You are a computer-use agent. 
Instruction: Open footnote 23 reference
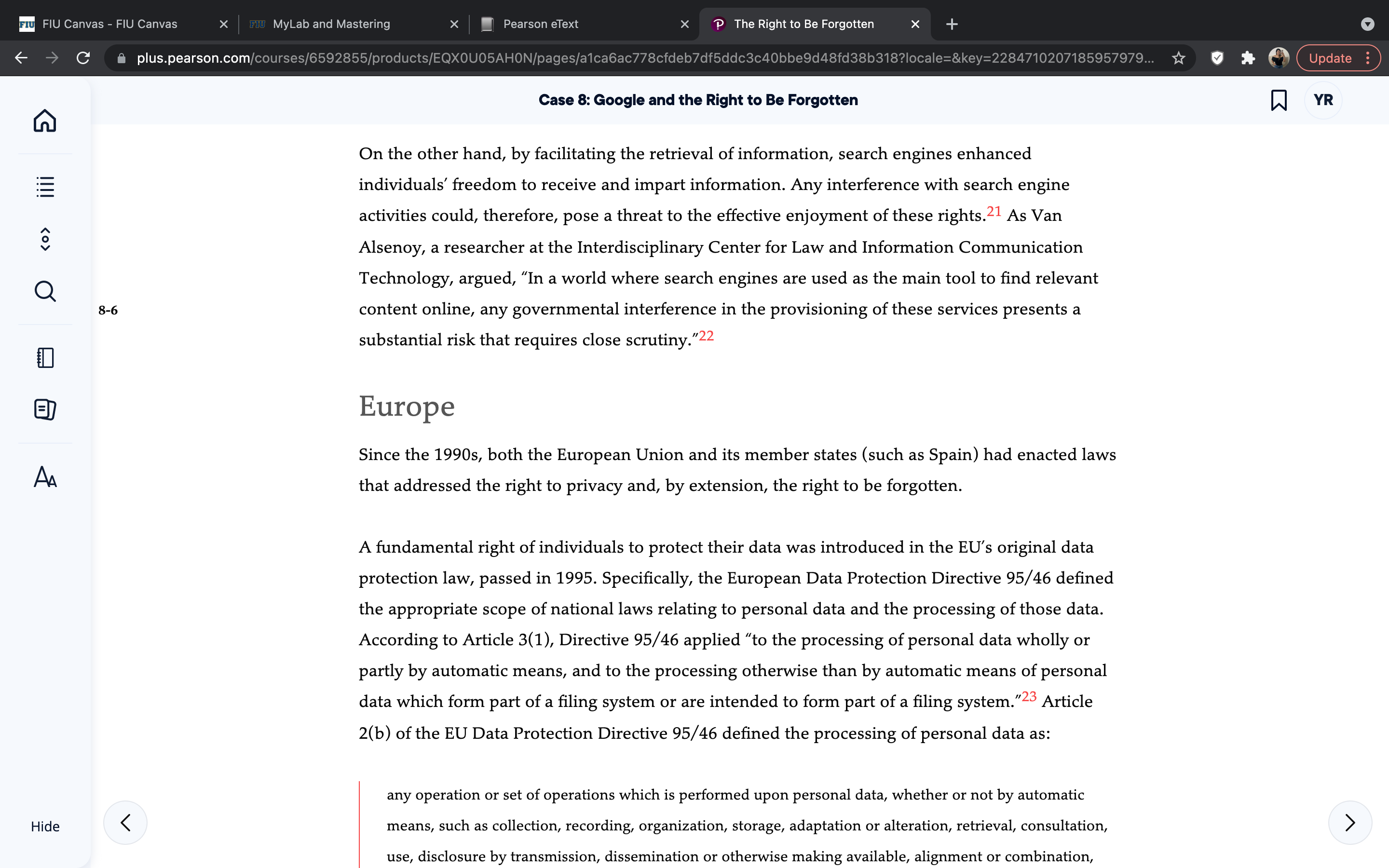(1029, 696)
